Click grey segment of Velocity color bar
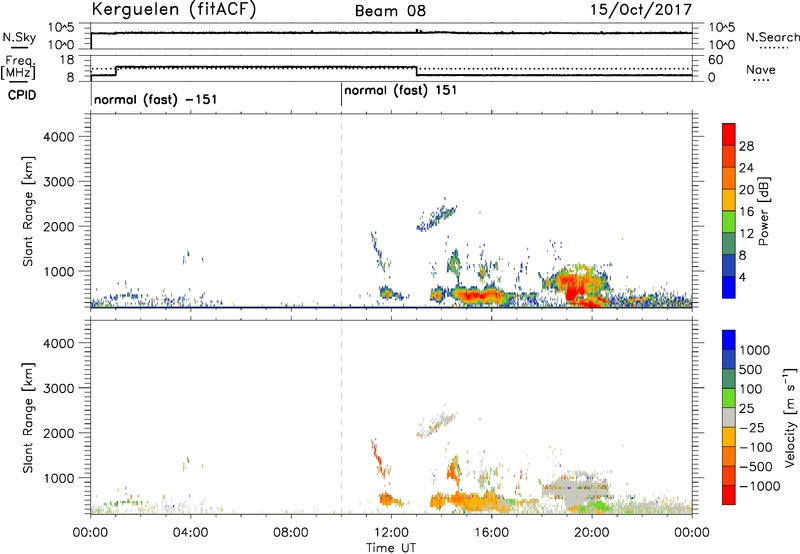 (729, 417)
